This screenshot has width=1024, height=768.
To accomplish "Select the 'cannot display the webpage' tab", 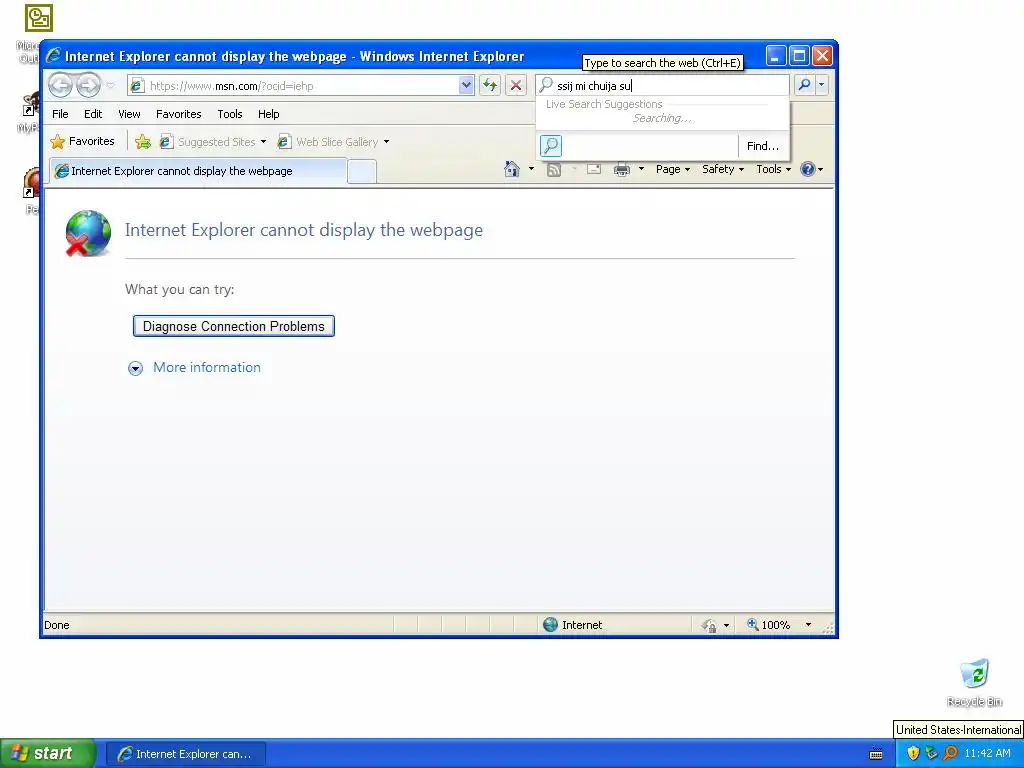I will [199, 171].
